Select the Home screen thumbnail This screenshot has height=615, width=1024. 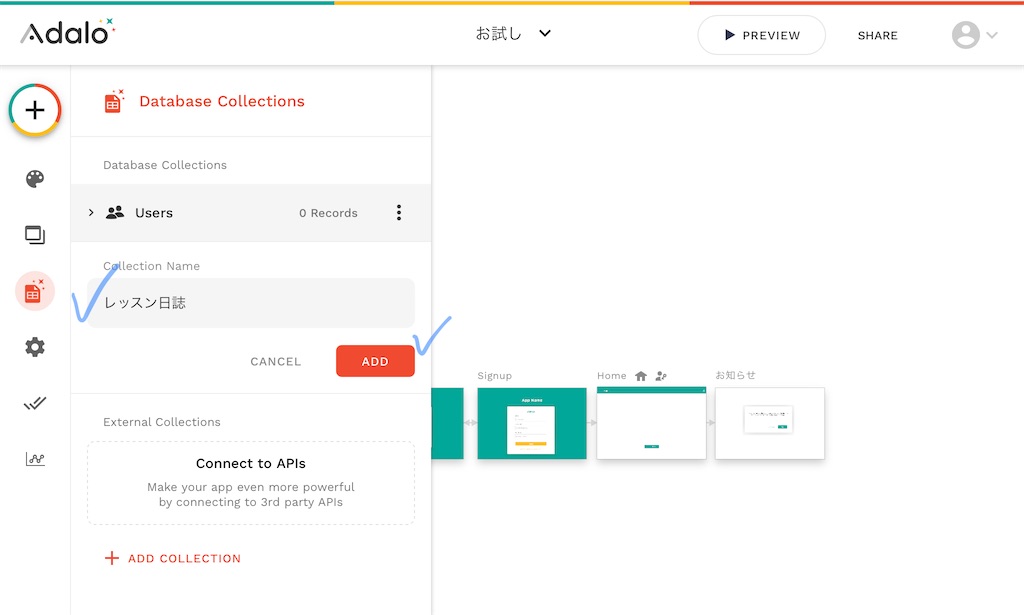click(x=651, y=423)
